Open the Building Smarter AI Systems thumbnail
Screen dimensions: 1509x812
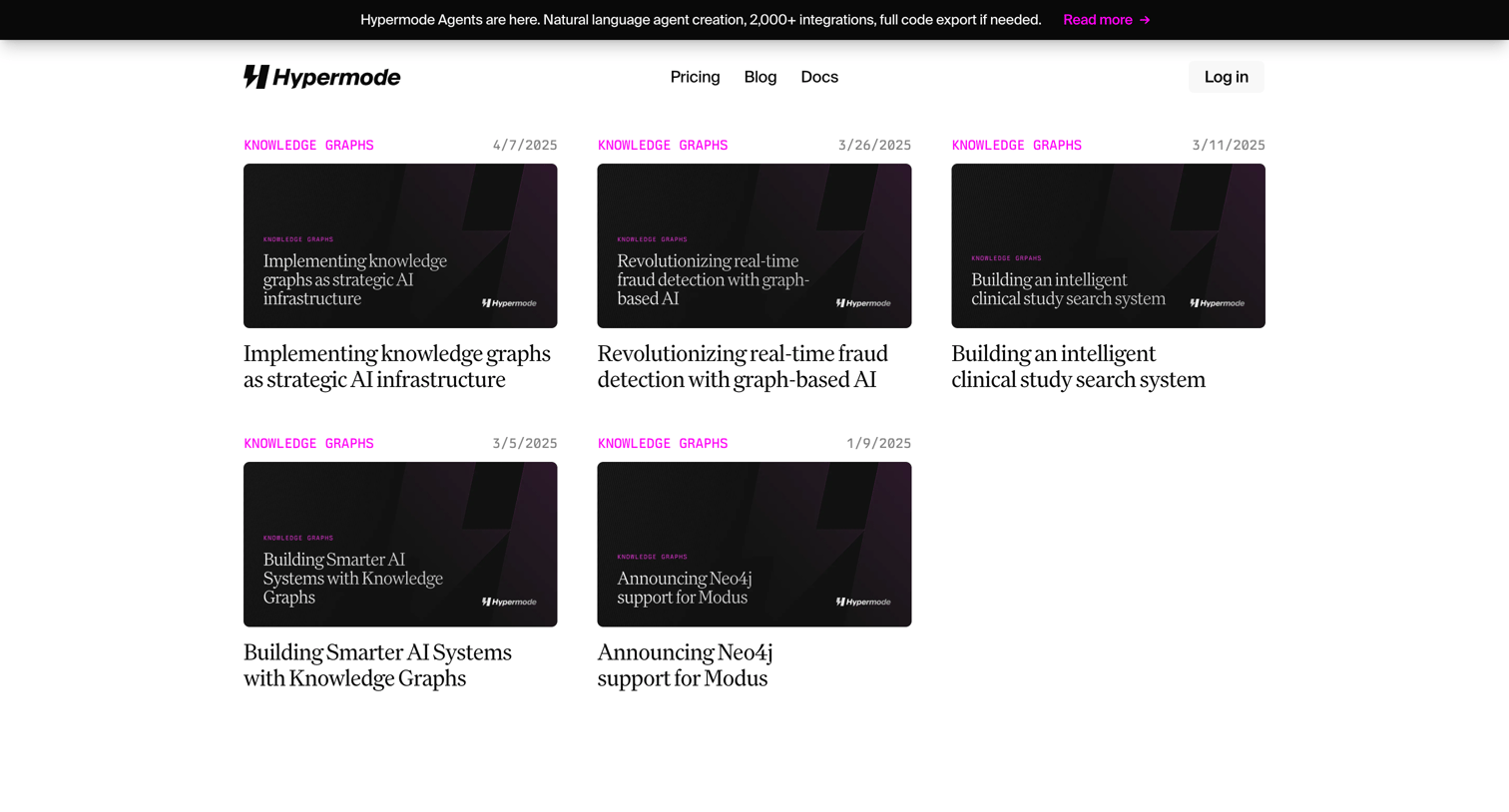(x=400, y=544)
